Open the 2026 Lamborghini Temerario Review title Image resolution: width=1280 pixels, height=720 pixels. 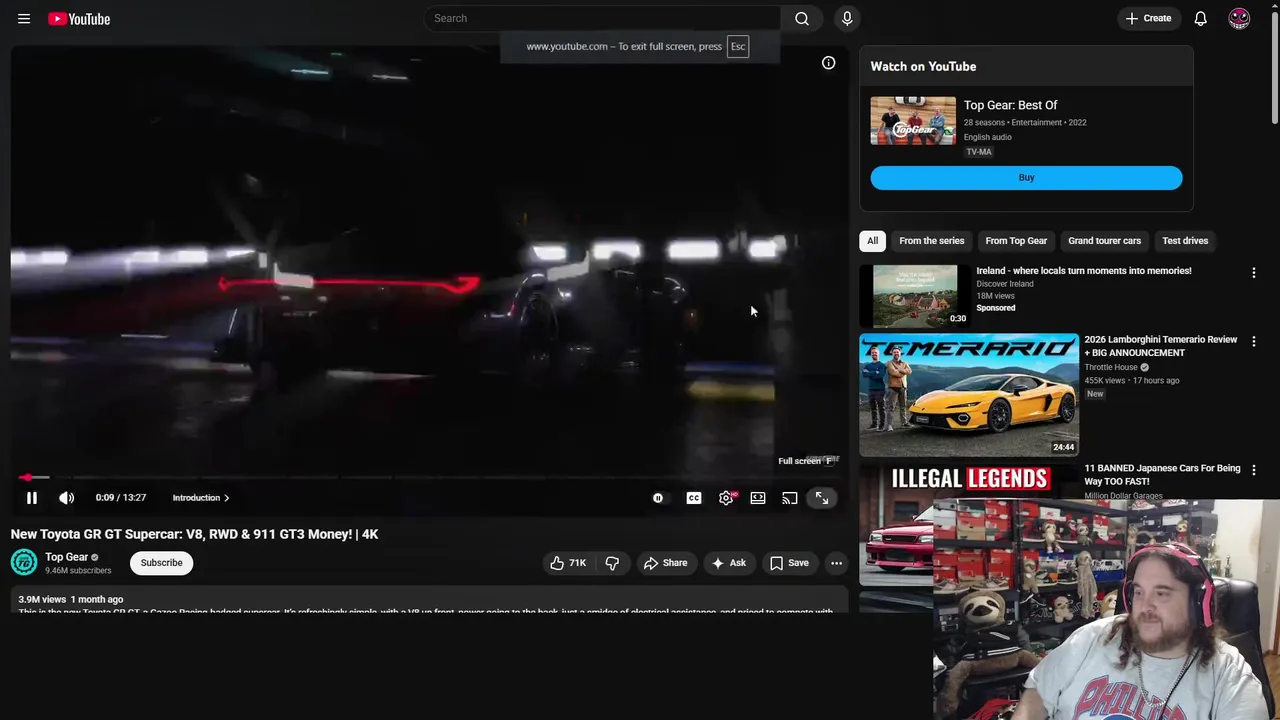[x=1160, y=346]
